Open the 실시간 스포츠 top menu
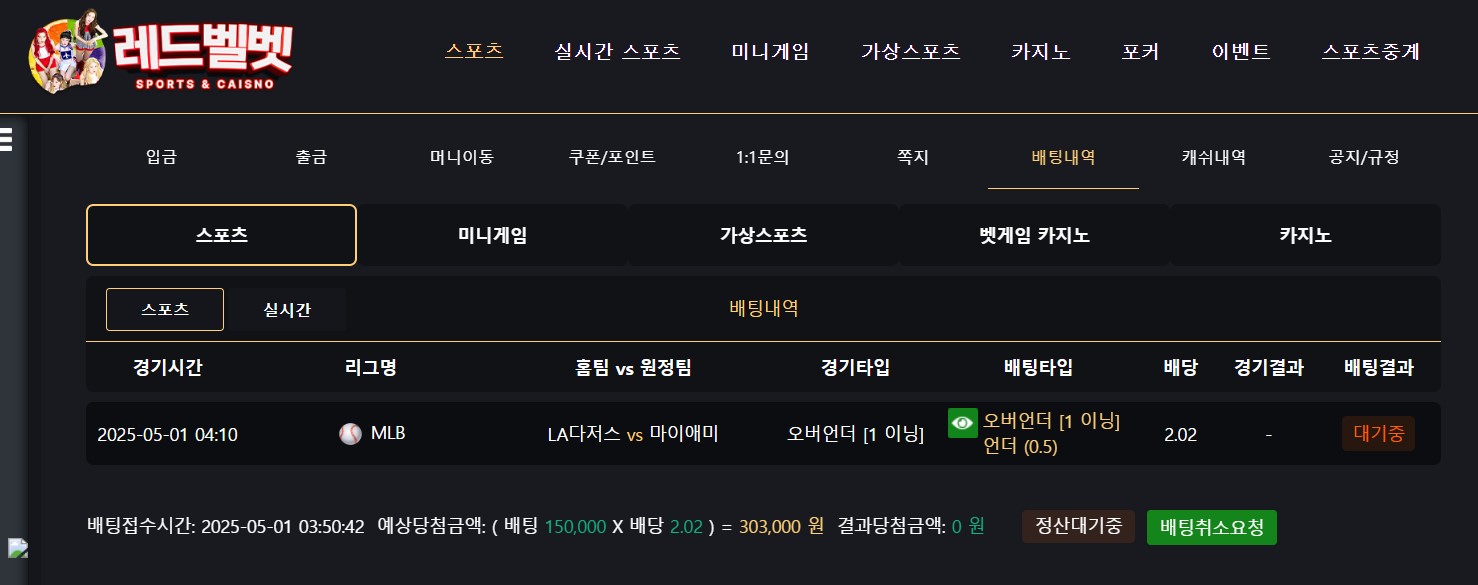Image resolution: width=1478 pixels, height=585 pixels. pyautogui.click(x=618, y=52)
